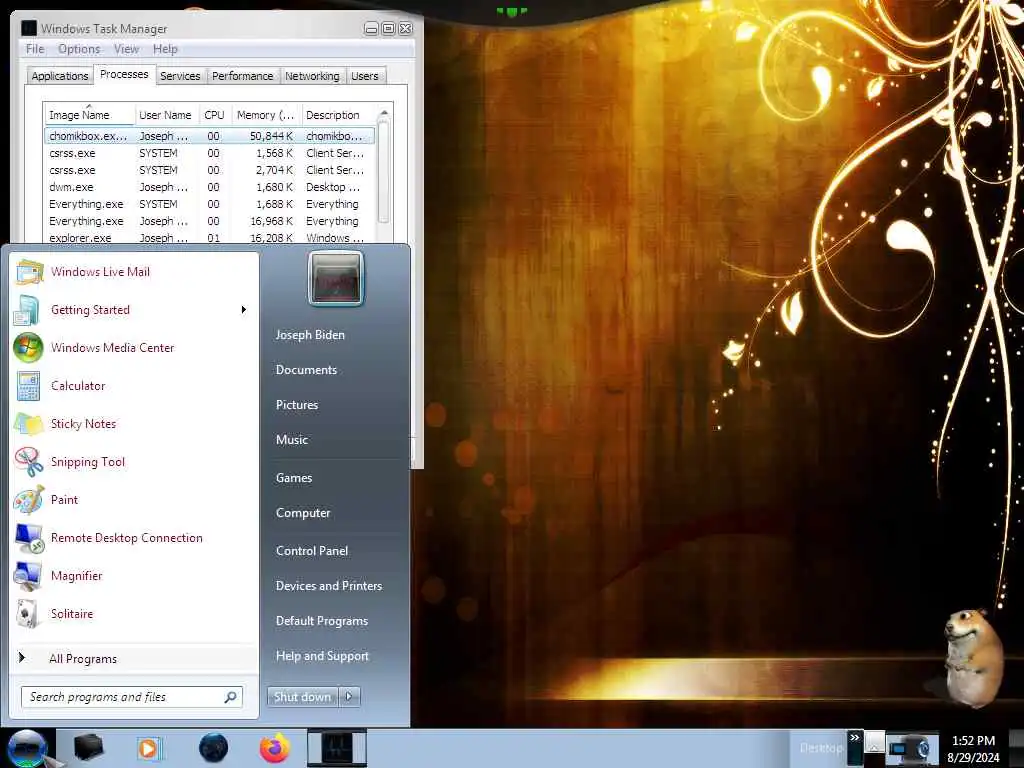This screenshot has width=1024, height=768.
Task: Click process list scrollbar up arrow
Action: pos(384,114)
